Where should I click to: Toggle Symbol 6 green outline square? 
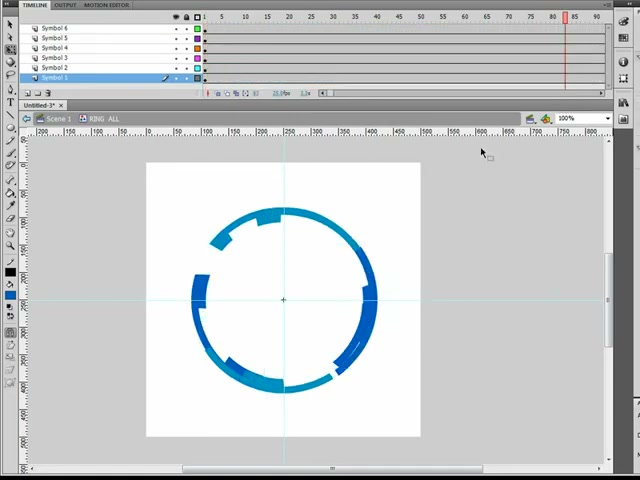point(198,29)
